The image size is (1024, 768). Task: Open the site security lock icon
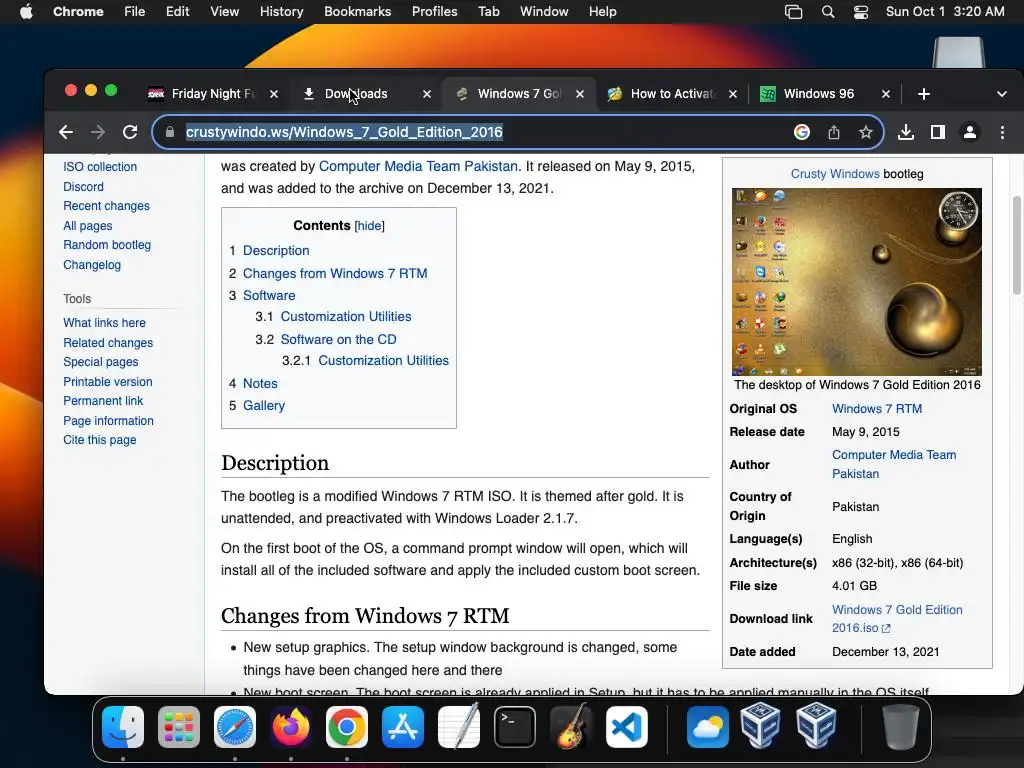click(x=170, y=132)
